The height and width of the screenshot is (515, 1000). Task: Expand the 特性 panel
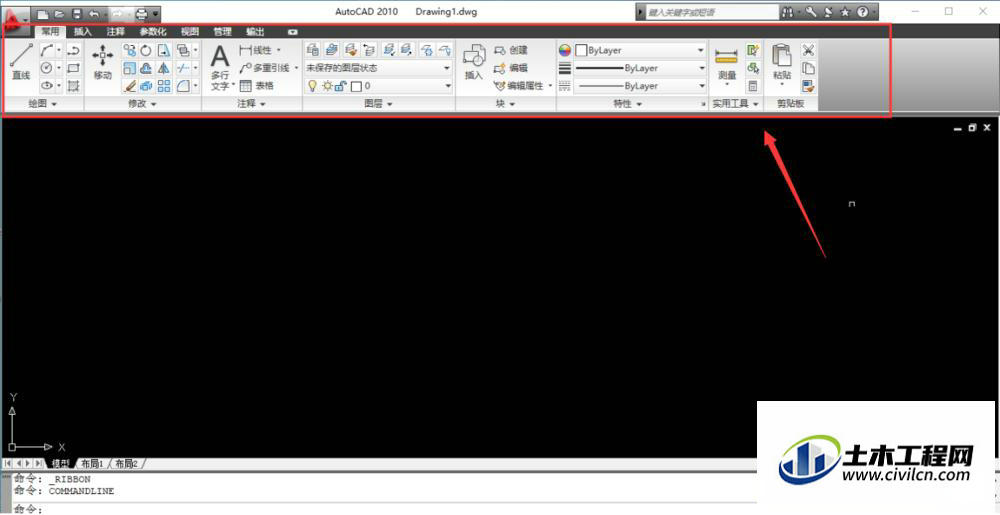tap(628, 104)
